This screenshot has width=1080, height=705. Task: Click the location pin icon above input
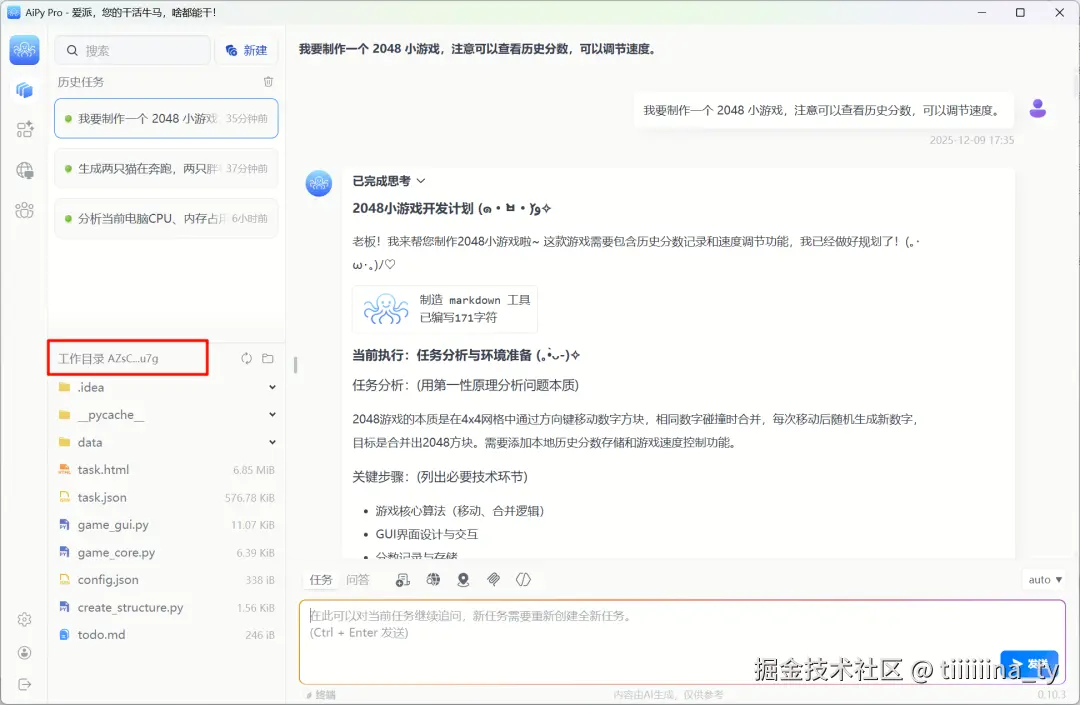click(464, 580)
